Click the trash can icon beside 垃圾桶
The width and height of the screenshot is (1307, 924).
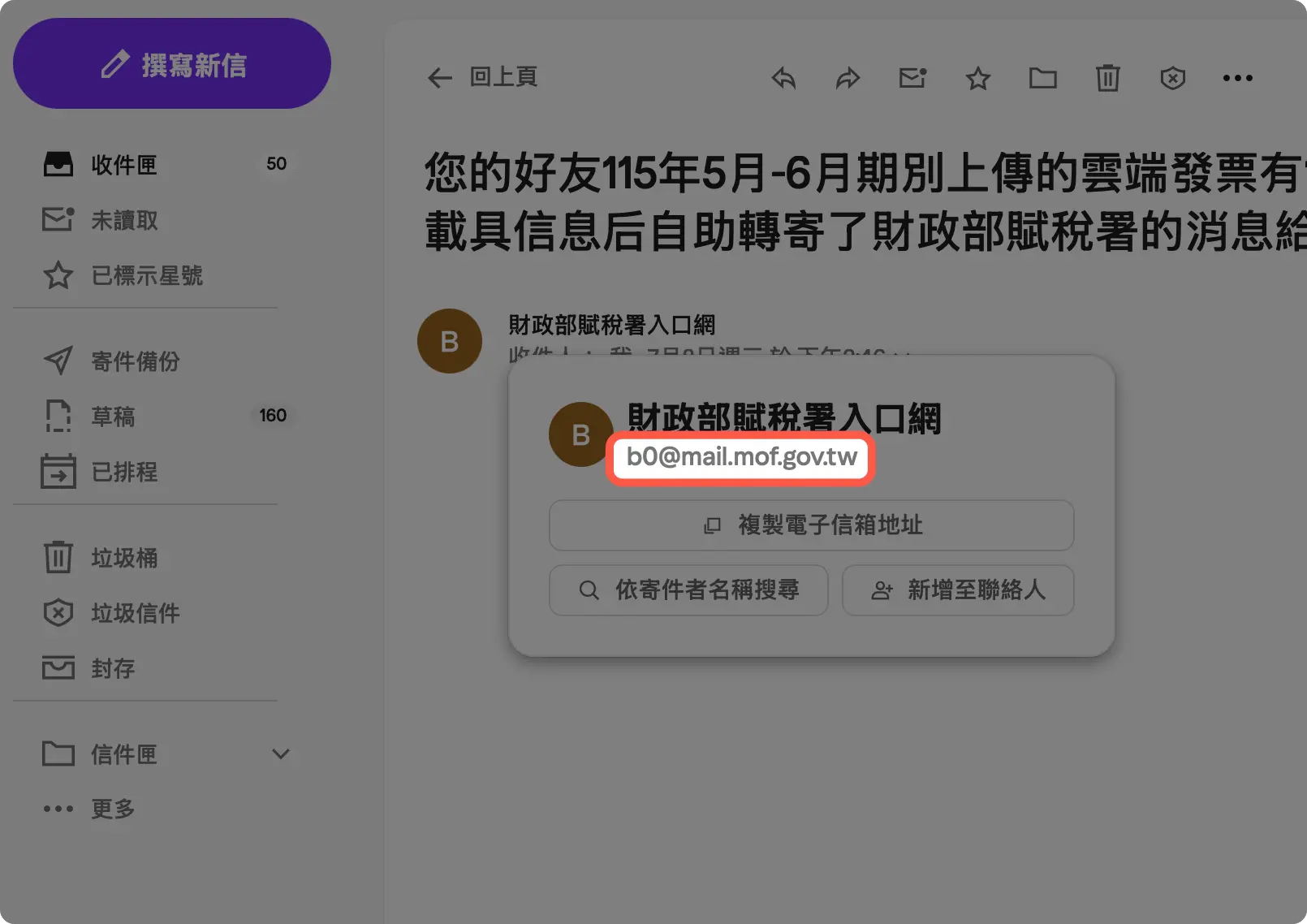click(x=58, y=558)
